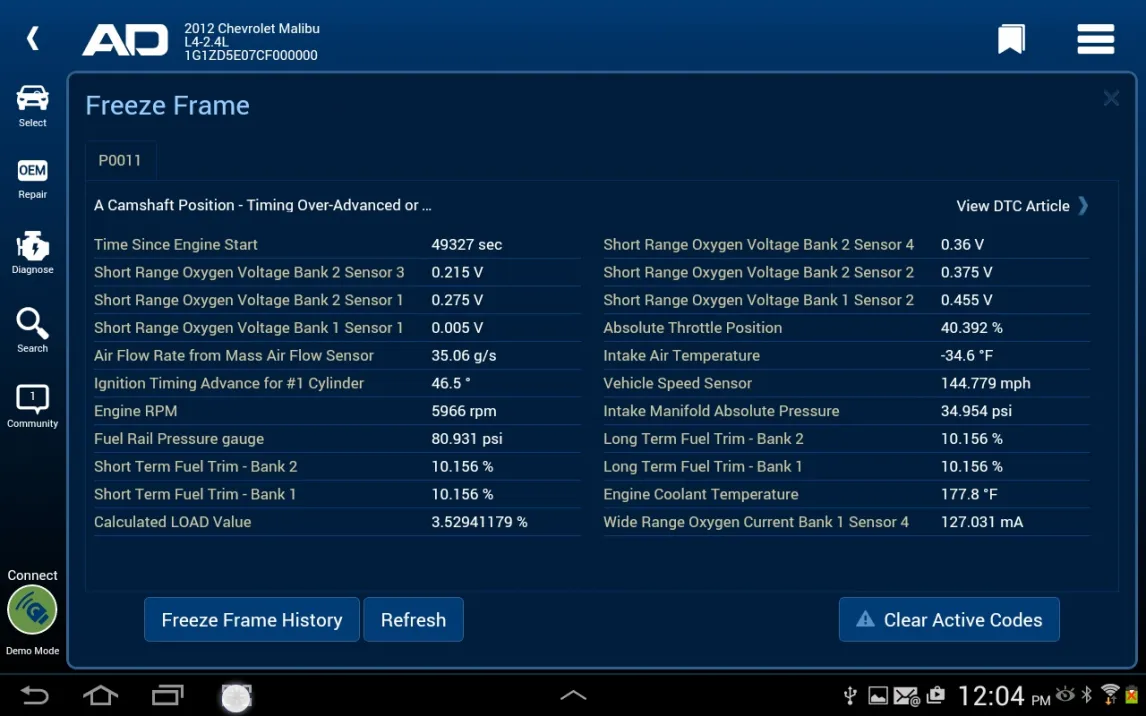Open the hamburger menu
Viewport: 1146px width, 716px height.
[x=1095, y=40]
